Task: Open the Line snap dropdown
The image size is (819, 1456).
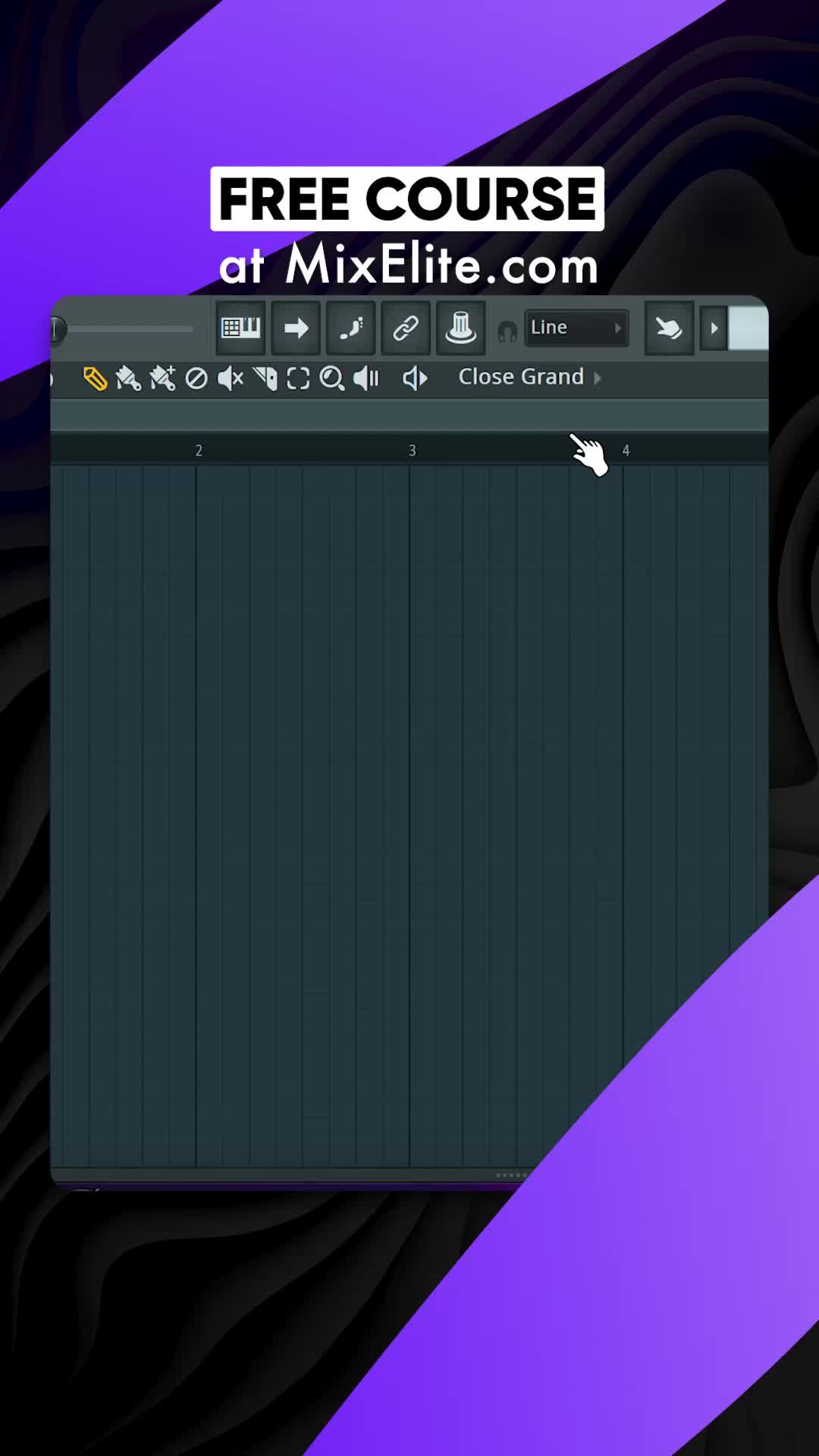Action: click(x=576, y=328)
